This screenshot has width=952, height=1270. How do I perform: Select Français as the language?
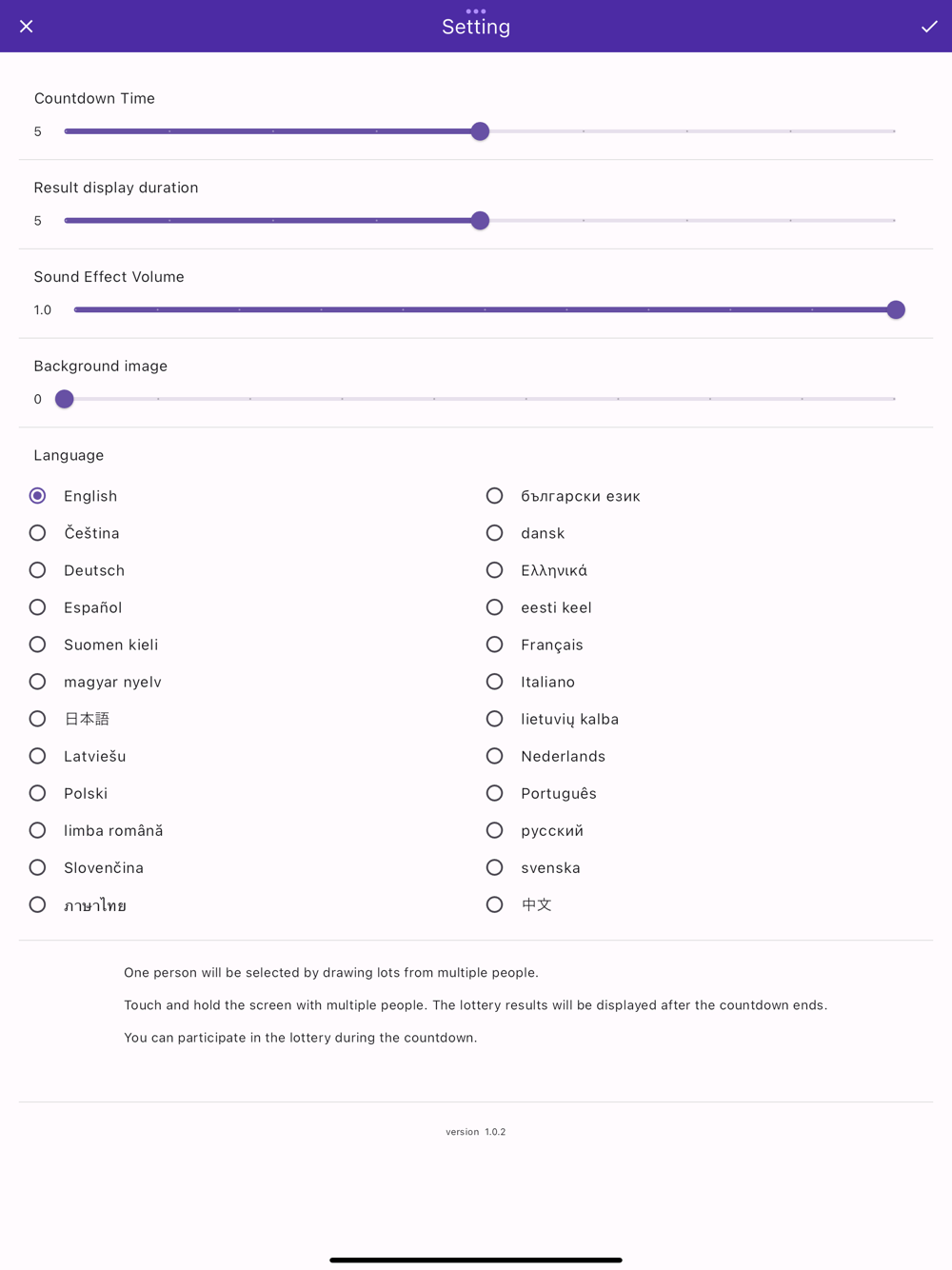[x=495, y=645]
